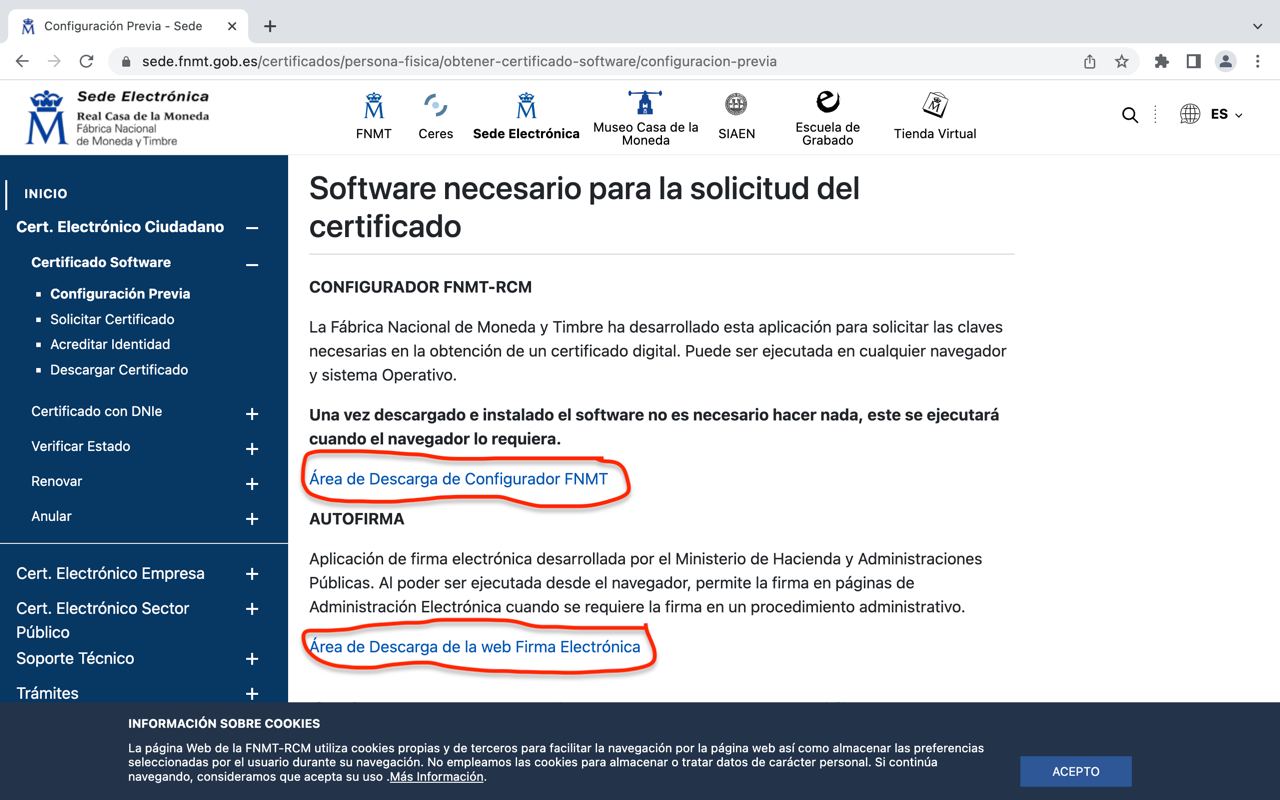Screen dimensions: 1280x800
Task: Click the Certificado con DNIe sidebar label
Action: click(96, 411)
